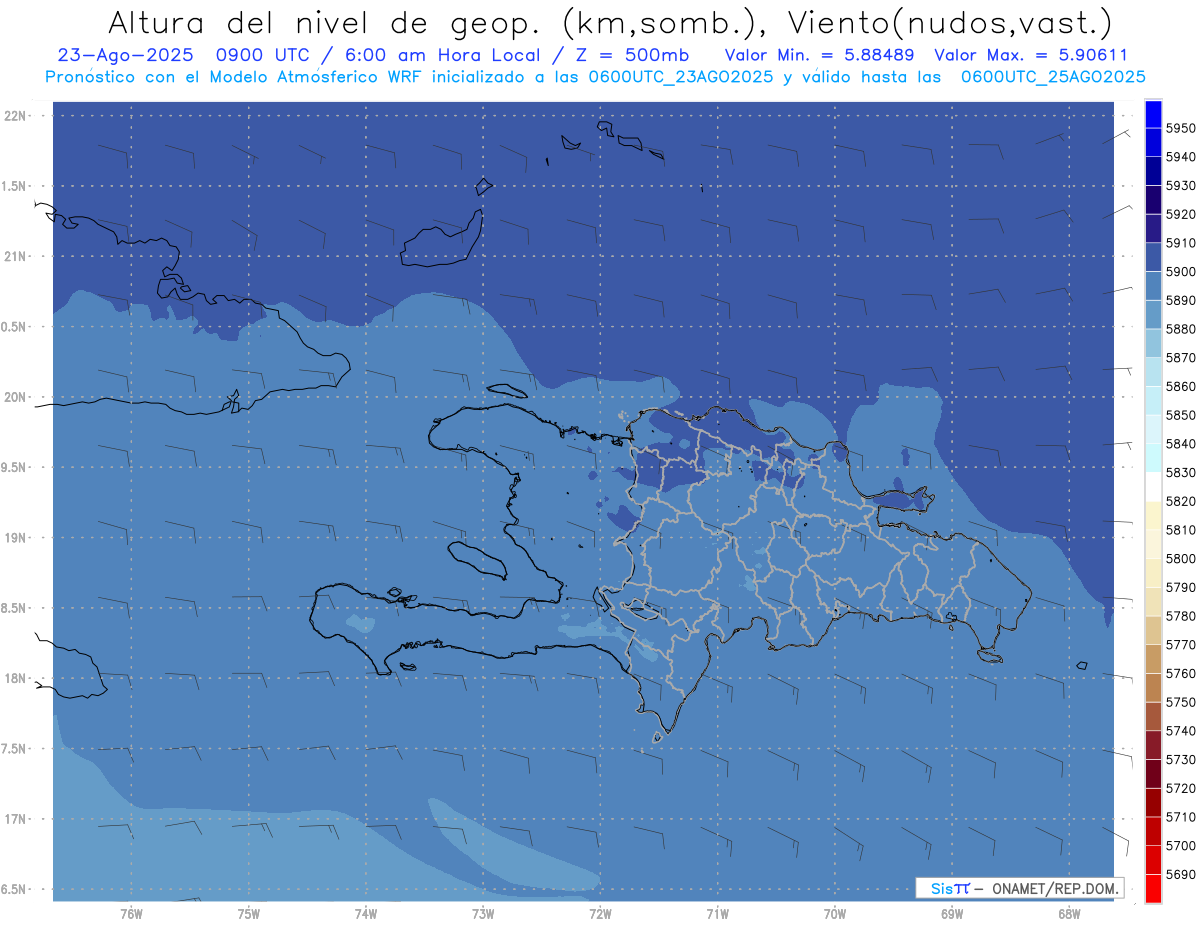The width and height of the screenshot is (1200, 927).
Task: Click the '9.5N' latitude label
Action: point(15,467)
